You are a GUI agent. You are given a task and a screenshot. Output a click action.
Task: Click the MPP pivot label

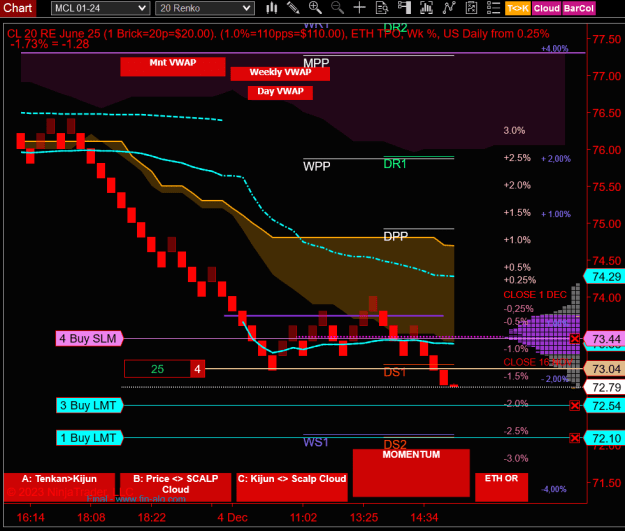tap(316, 63)
